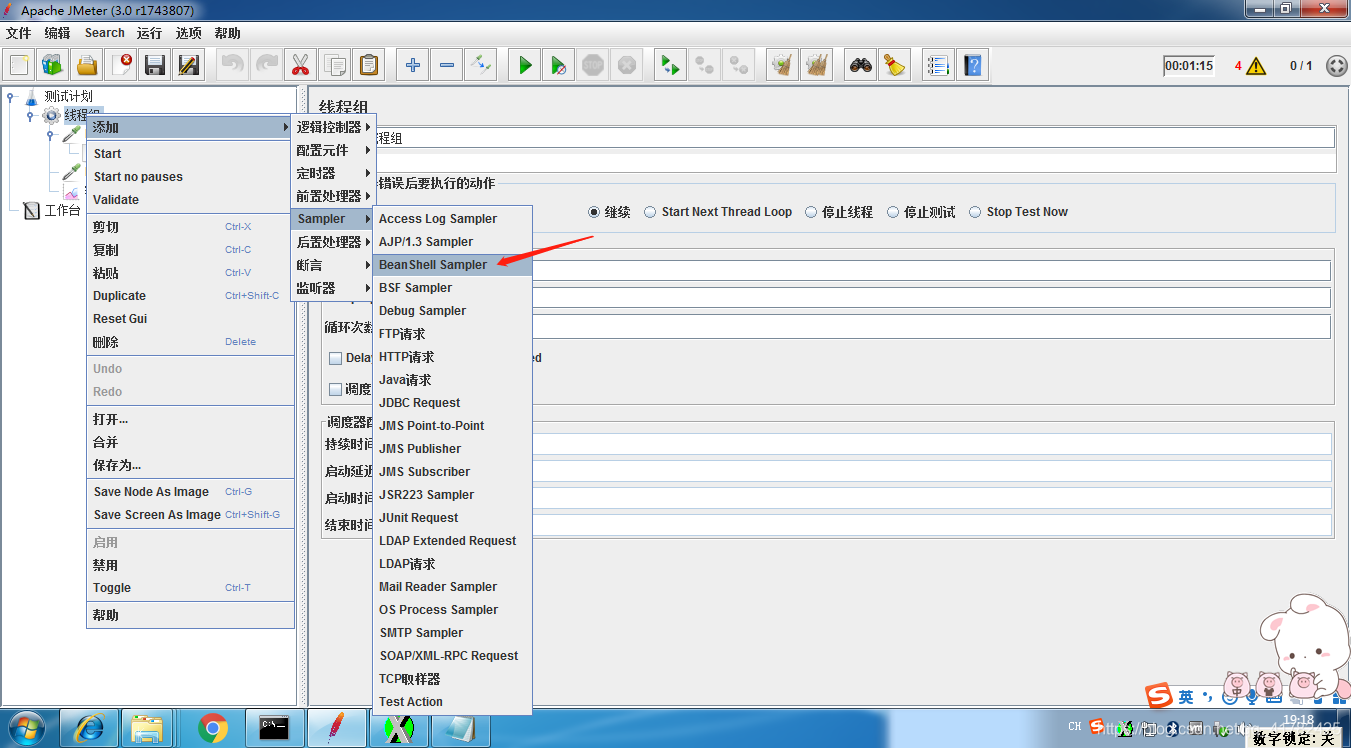Click the Clear results broom icon
Image resolution: width=1351 pixels, height=748 pixels.
(x=783, y=66)
